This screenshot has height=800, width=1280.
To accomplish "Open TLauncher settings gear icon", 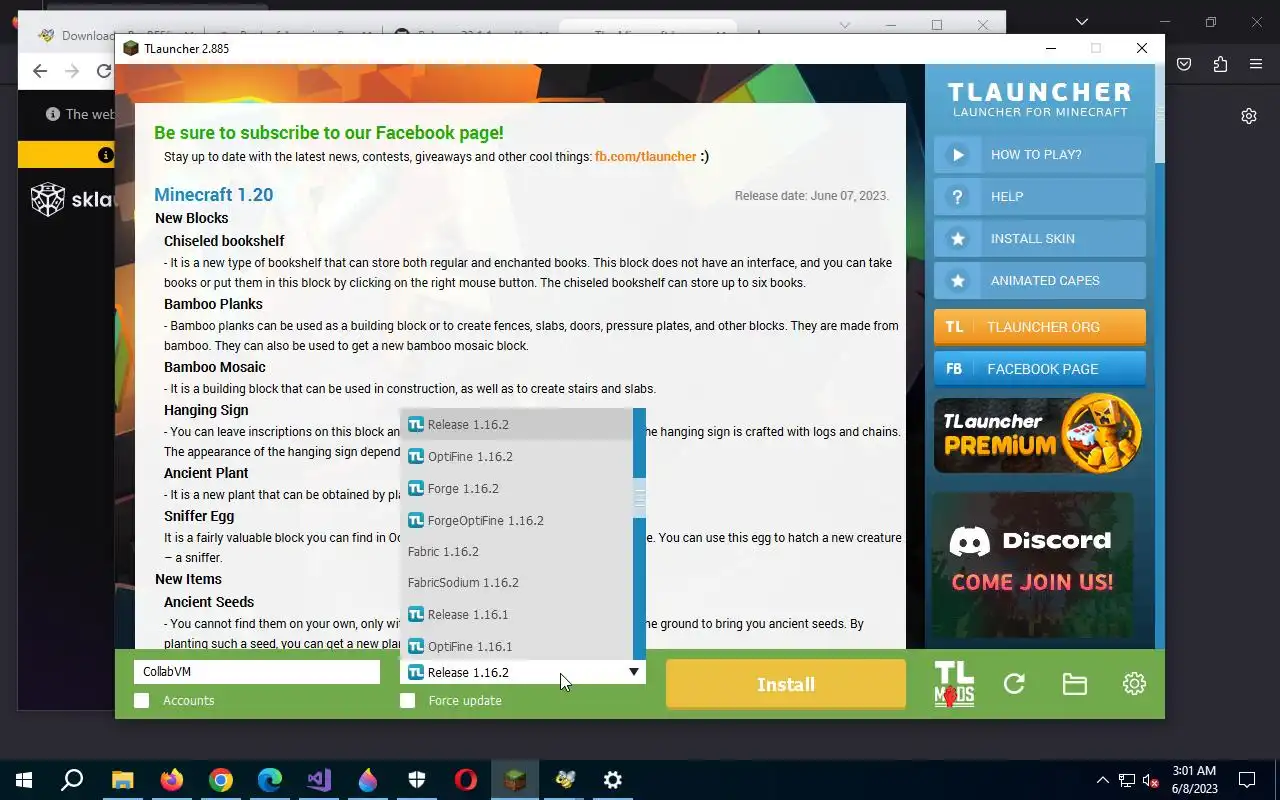I will coord(1134,684).
